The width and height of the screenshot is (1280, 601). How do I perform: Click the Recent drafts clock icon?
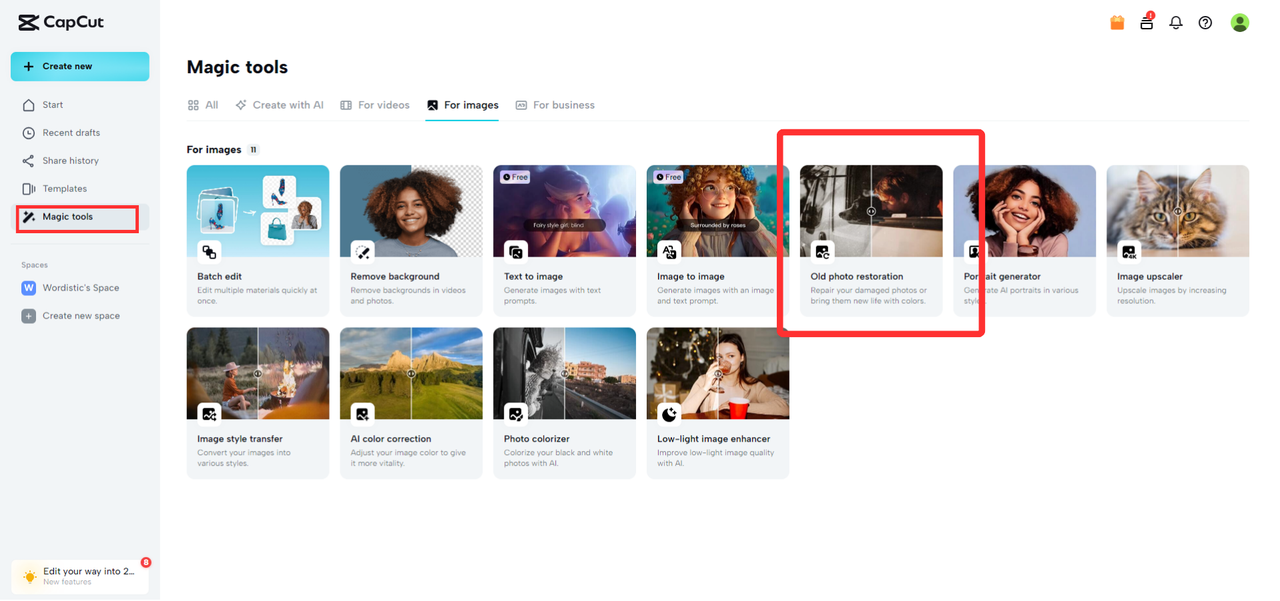(x=29, y=133)
